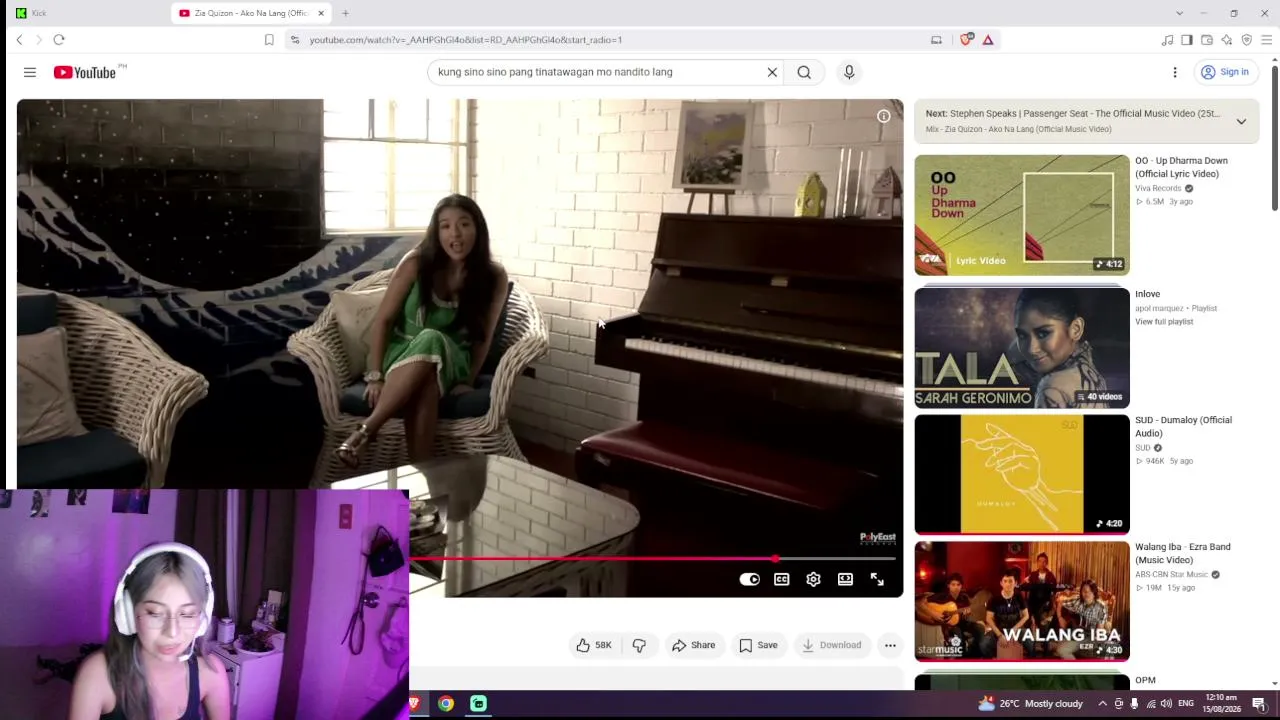
Task: Open the Tala Sarah Geronimo playlist thumbnail
Action: pos(1022,348)
